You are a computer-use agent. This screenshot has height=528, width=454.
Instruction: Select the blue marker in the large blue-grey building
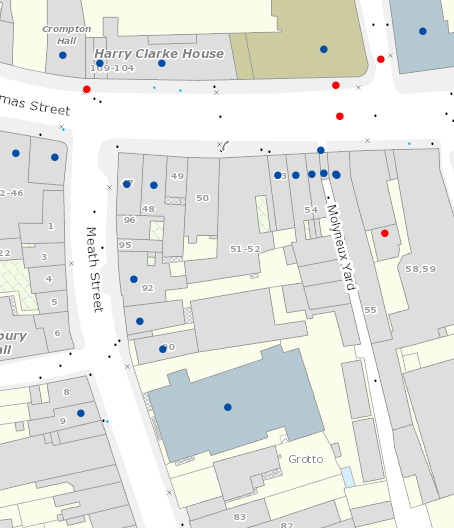pyautogui.click(x=228, y=407)
